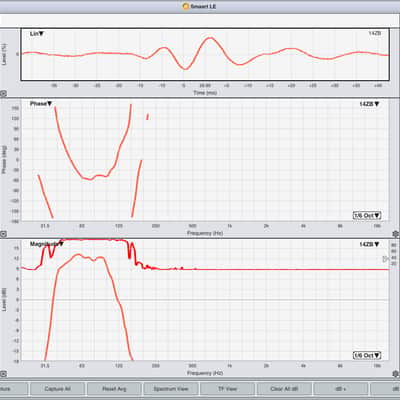Open the Phase plot gear settings
The width and height of the screenshot is (400, 400).
click(396, 234)
